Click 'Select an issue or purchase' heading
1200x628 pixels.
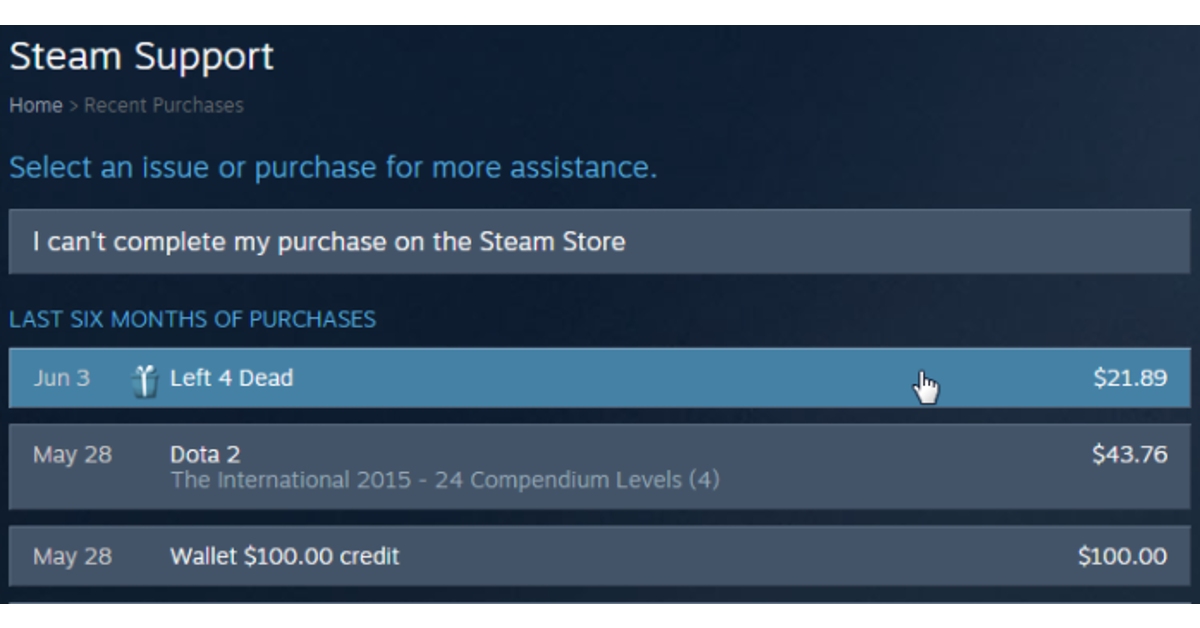[x=333, y=170]
